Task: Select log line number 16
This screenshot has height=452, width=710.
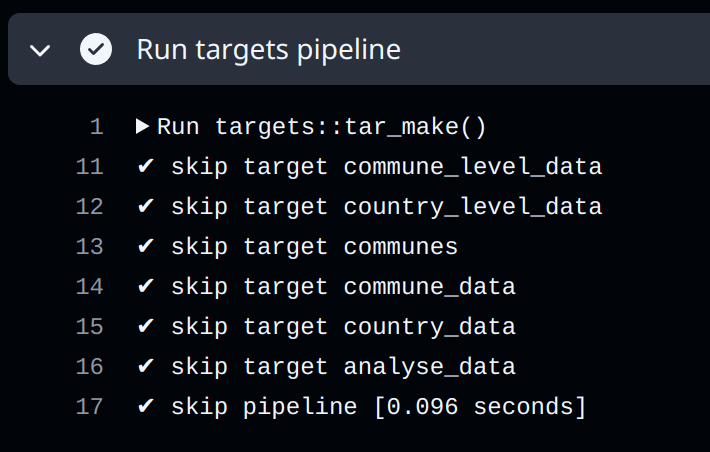Action: (x=90, y=366)
